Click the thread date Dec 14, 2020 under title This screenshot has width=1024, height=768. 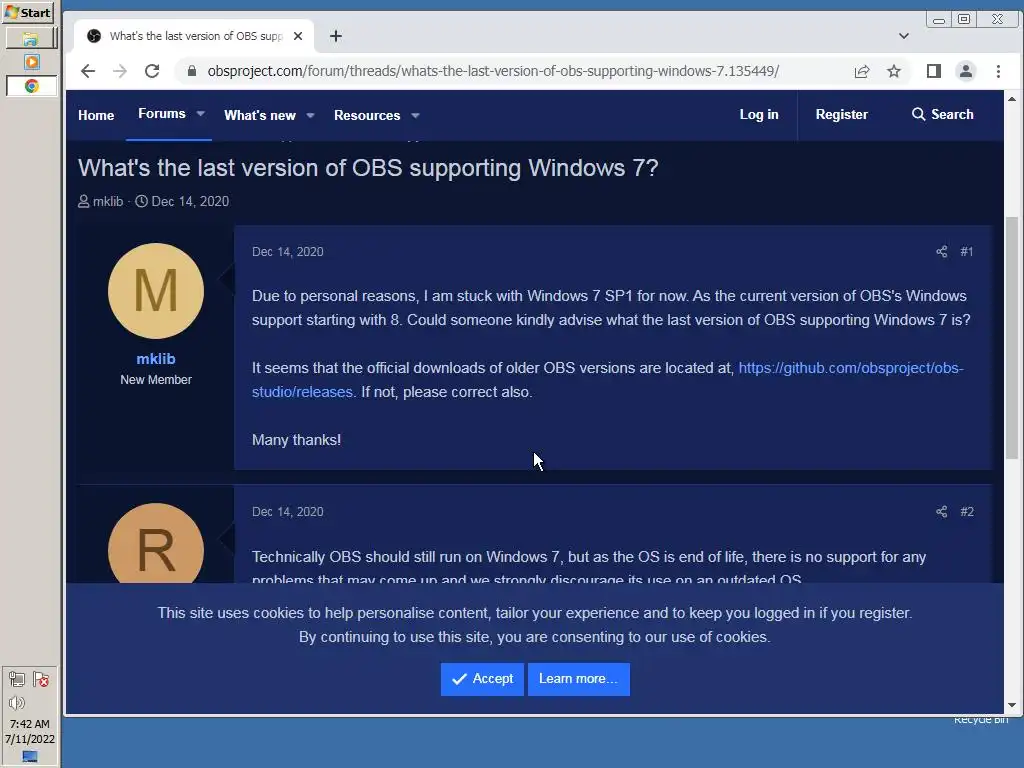point(190,202)
